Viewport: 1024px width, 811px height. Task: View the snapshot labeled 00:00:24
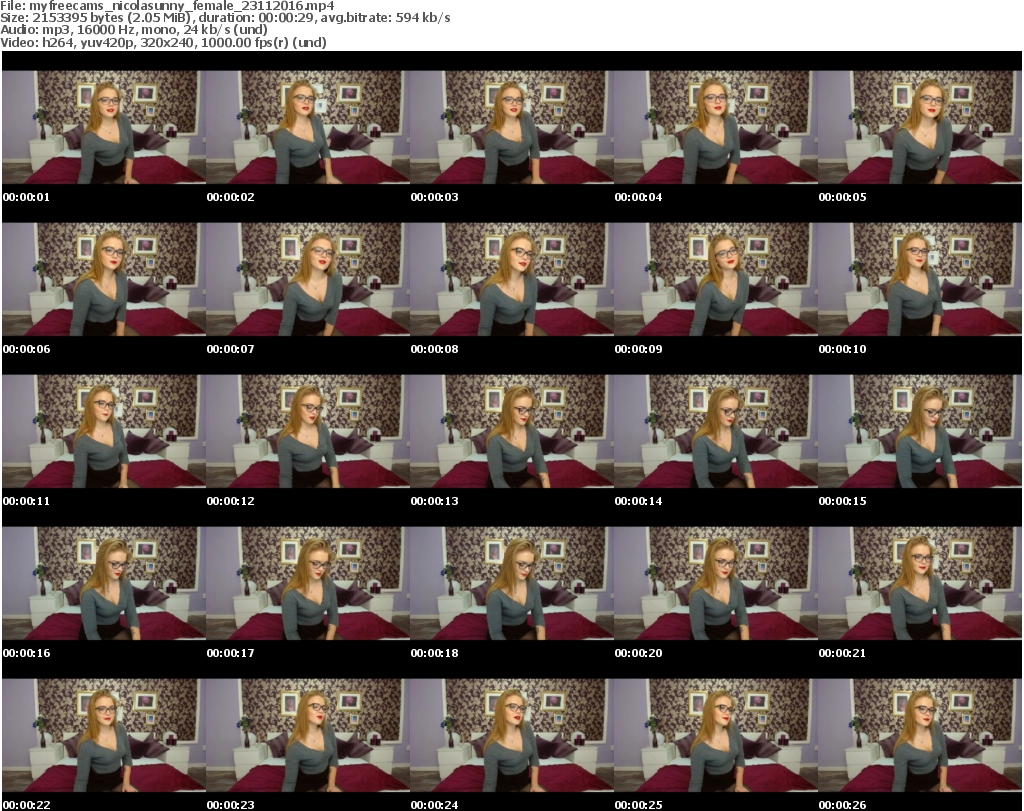[x=511, y=735]
